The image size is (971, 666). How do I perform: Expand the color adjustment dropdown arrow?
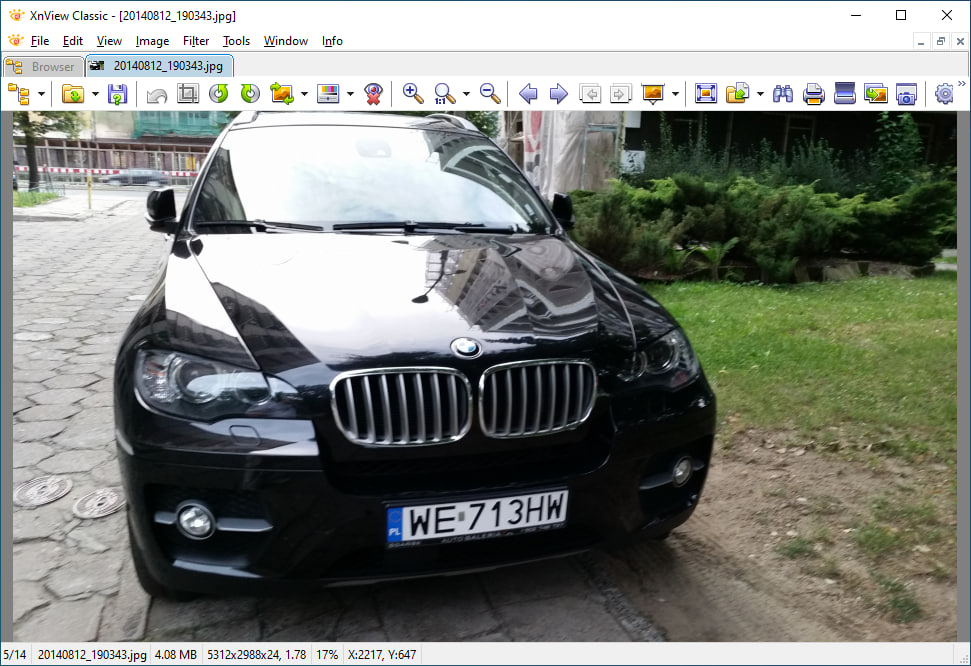click(x=351, y=94)
